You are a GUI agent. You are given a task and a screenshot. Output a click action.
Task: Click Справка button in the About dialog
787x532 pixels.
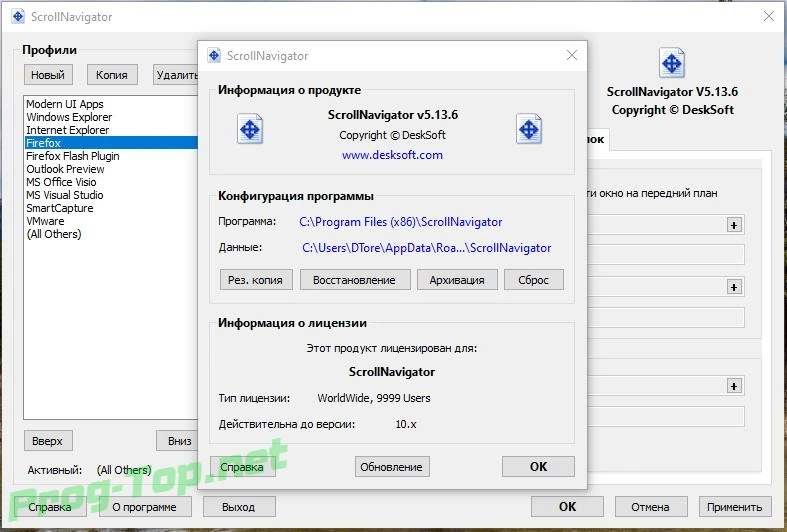(x=242, y=467)
